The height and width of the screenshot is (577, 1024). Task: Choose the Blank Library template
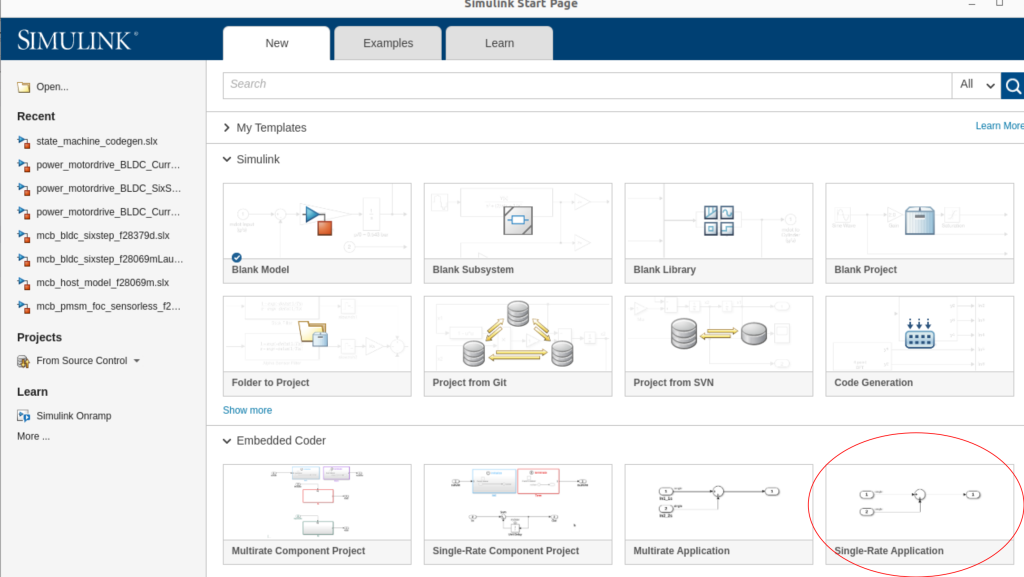719,233
